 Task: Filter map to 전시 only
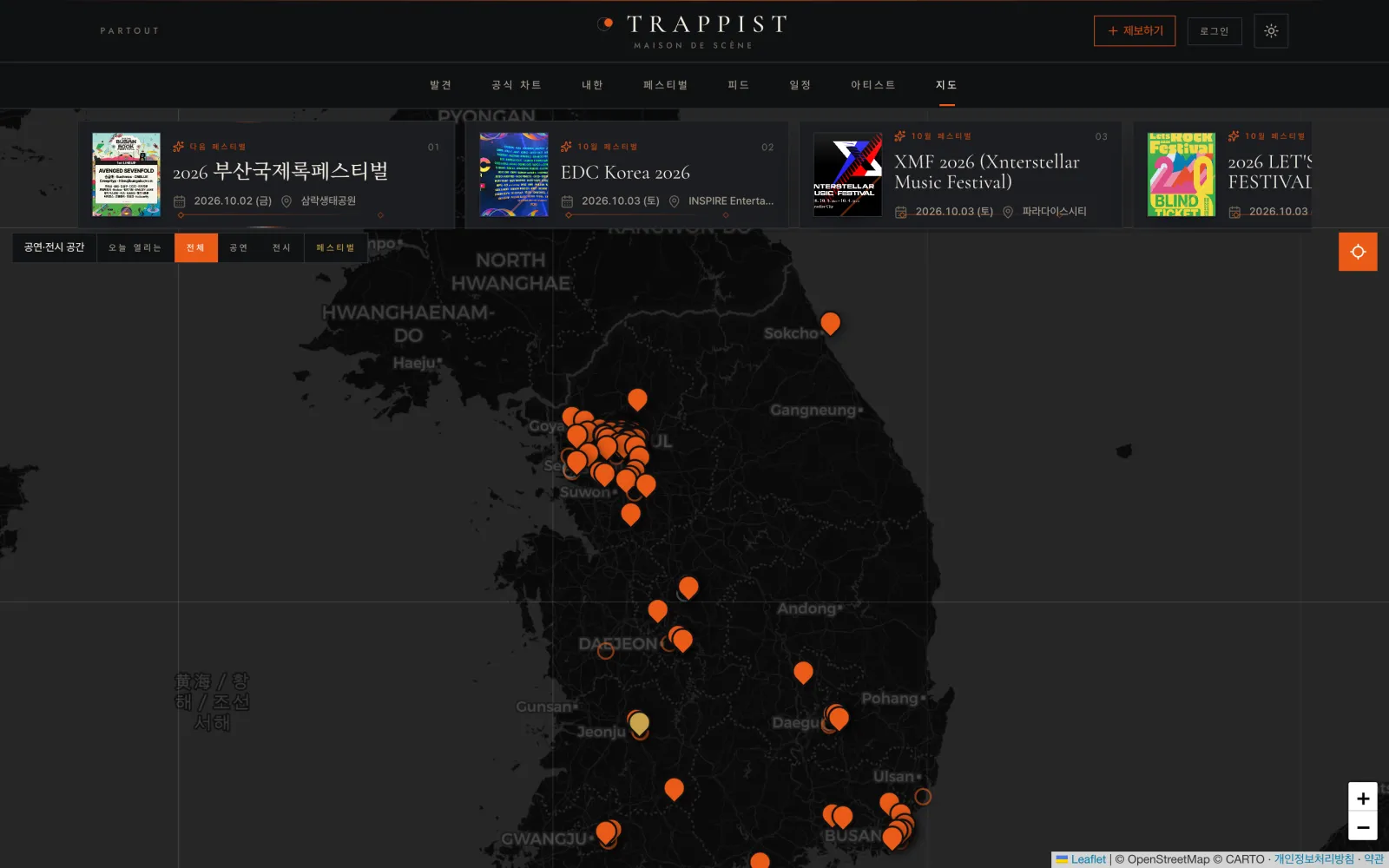tap(281, 247)
